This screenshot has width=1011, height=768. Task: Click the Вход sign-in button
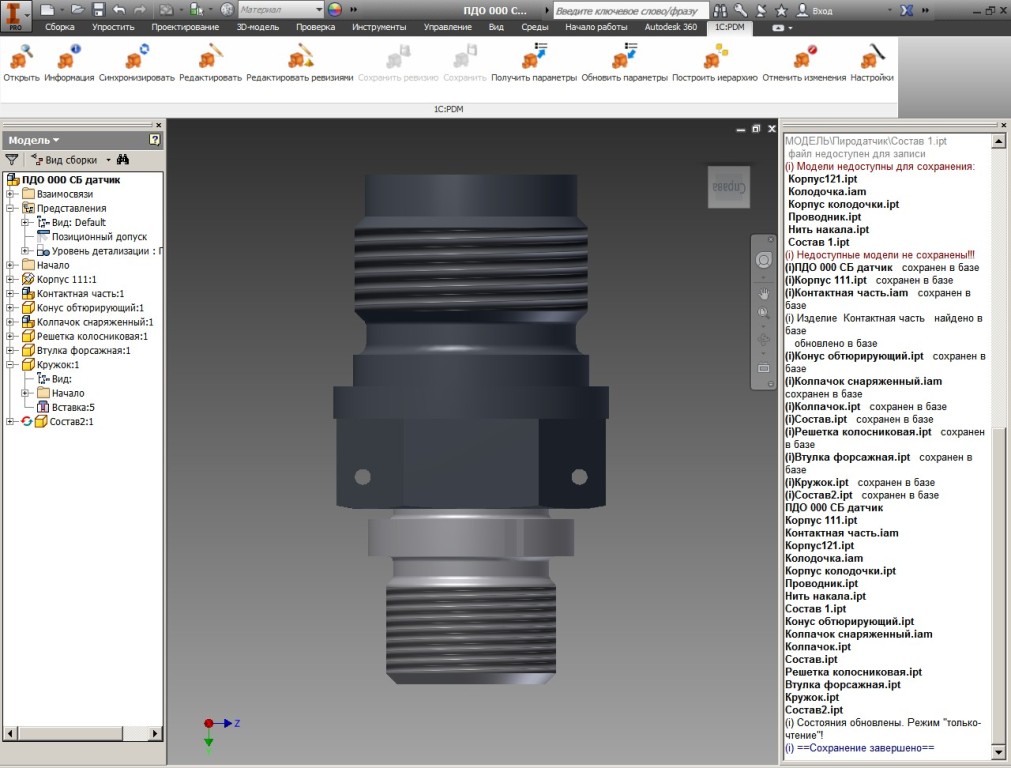[822, 10]
